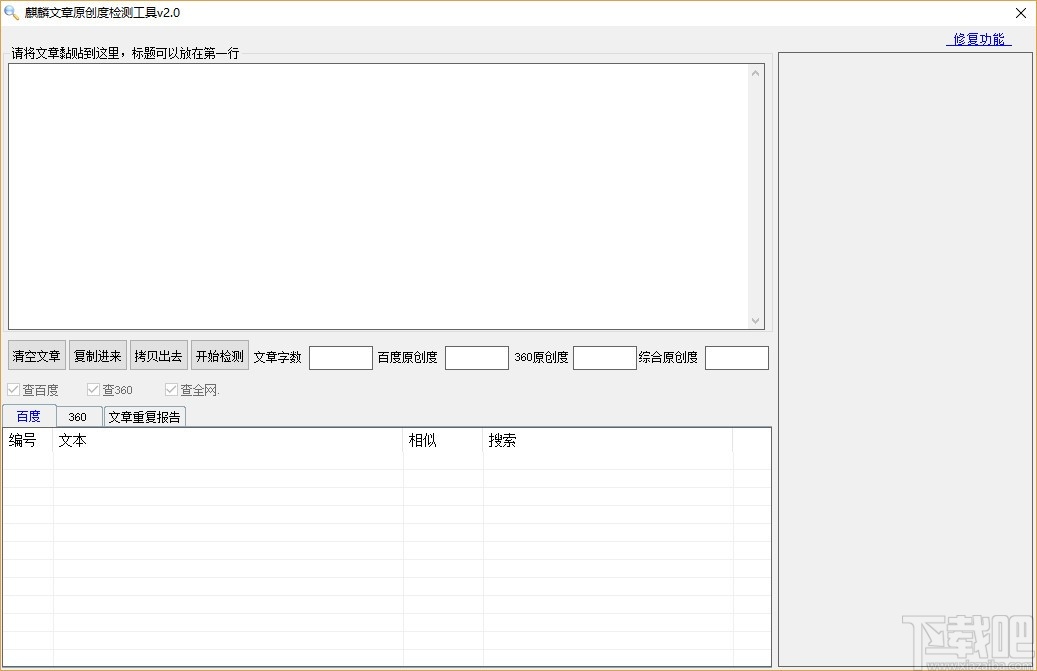Screen dimensions: 1037x671
Task: Click the 文章字数 field
Action: coord(341,358)
